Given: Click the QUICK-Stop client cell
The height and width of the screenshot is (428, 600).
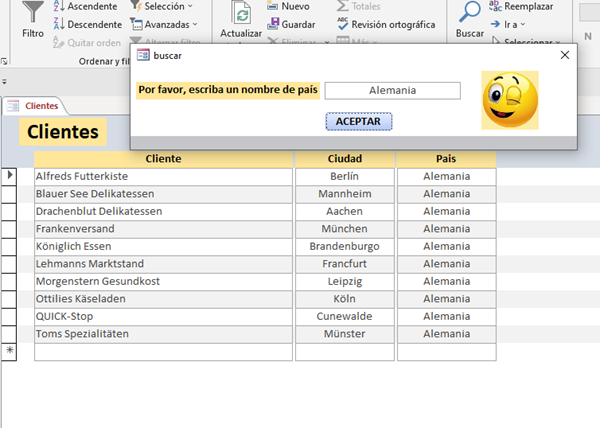Looking at the screenshot, I should pos(163,316).
